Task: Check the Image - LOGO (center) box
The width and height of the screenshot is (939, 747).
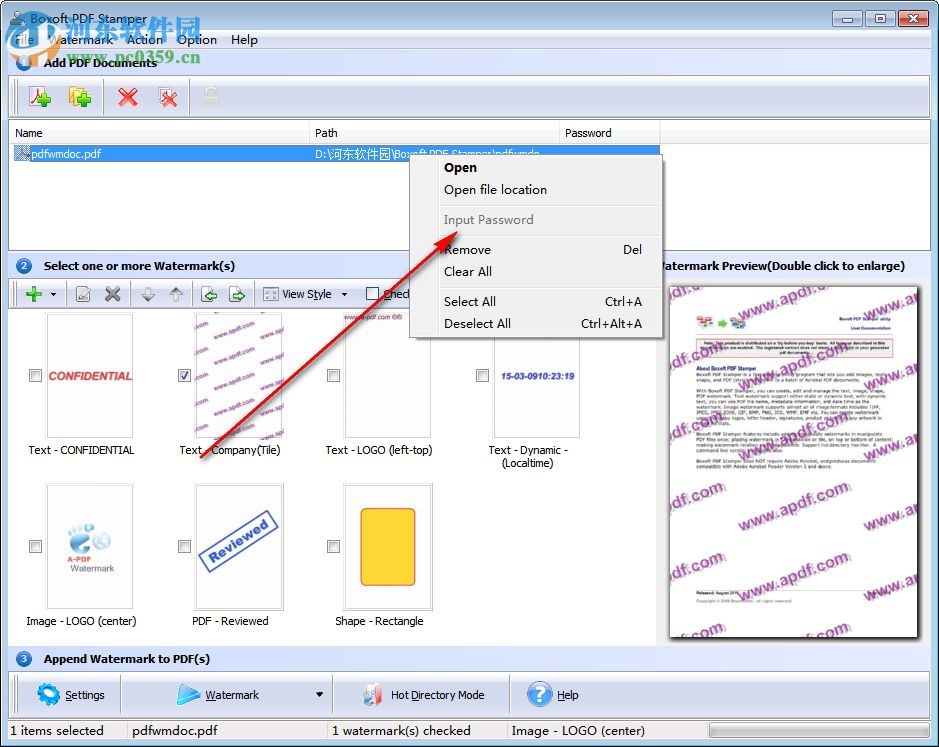Action: tap(35, 546)
